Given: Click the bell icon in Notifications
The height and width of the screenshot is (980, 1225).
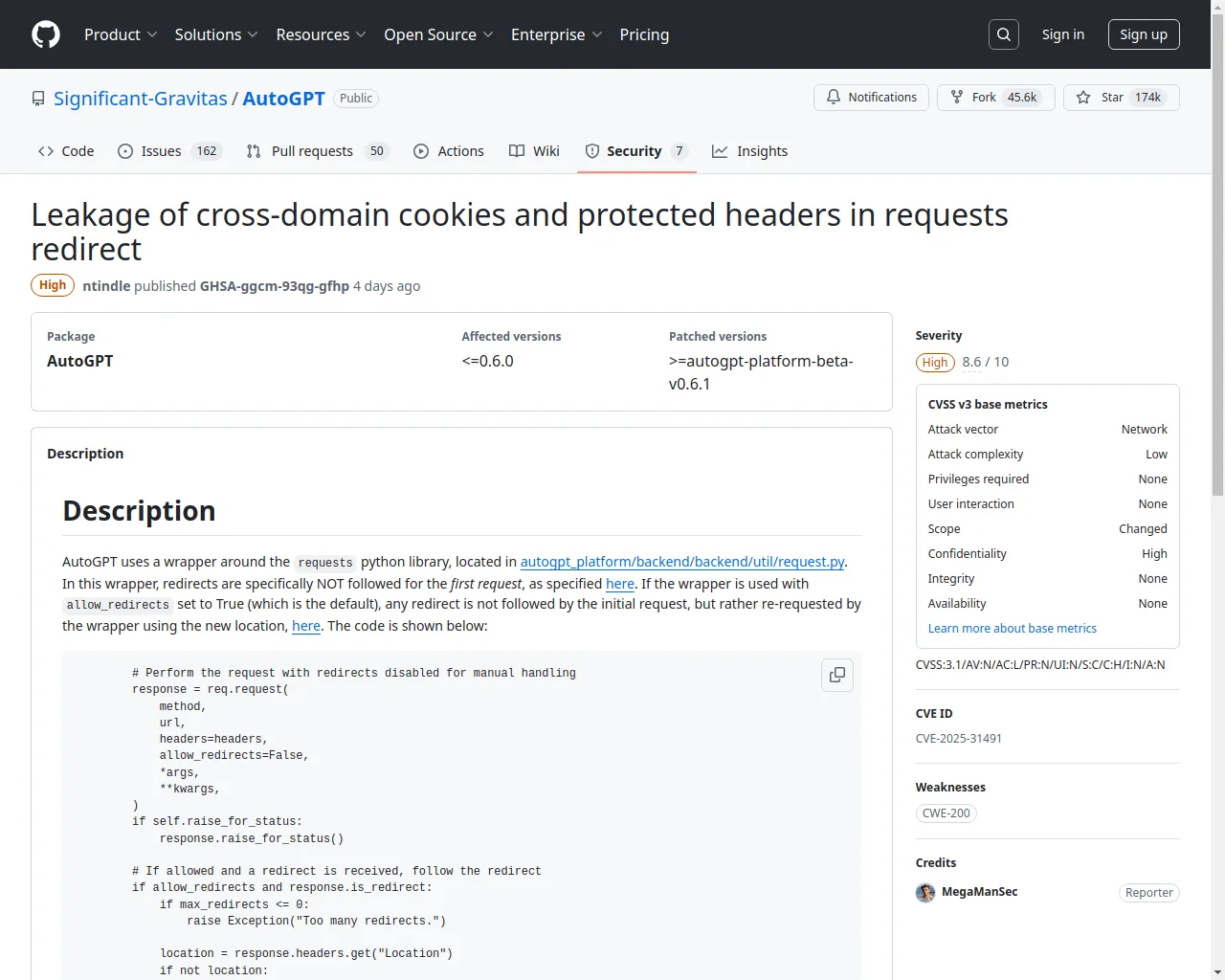Looking at the screenshot, I should click(x=834, y=98).
